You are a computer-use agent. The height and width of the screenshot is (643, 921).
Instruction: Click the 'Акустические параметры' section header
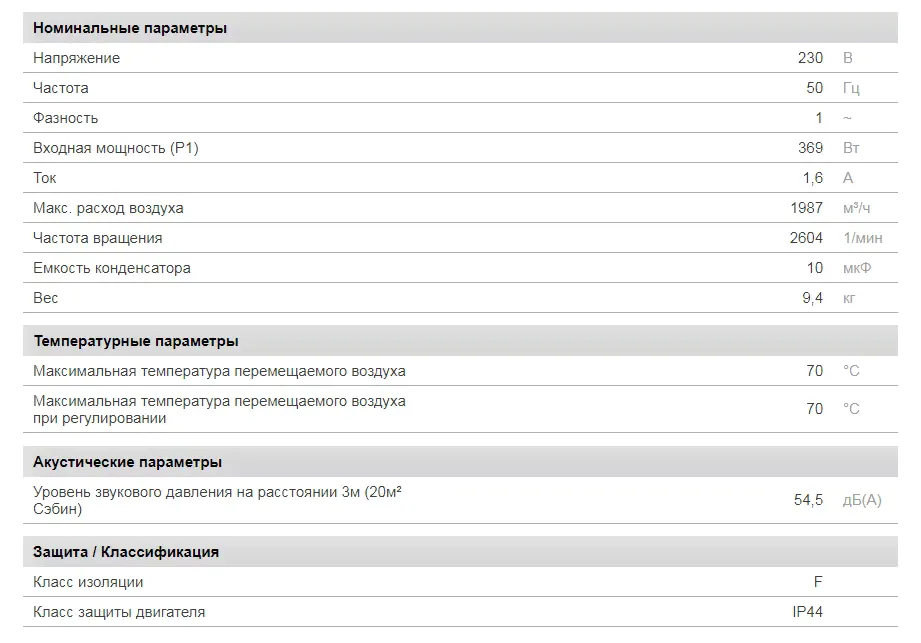128,462
